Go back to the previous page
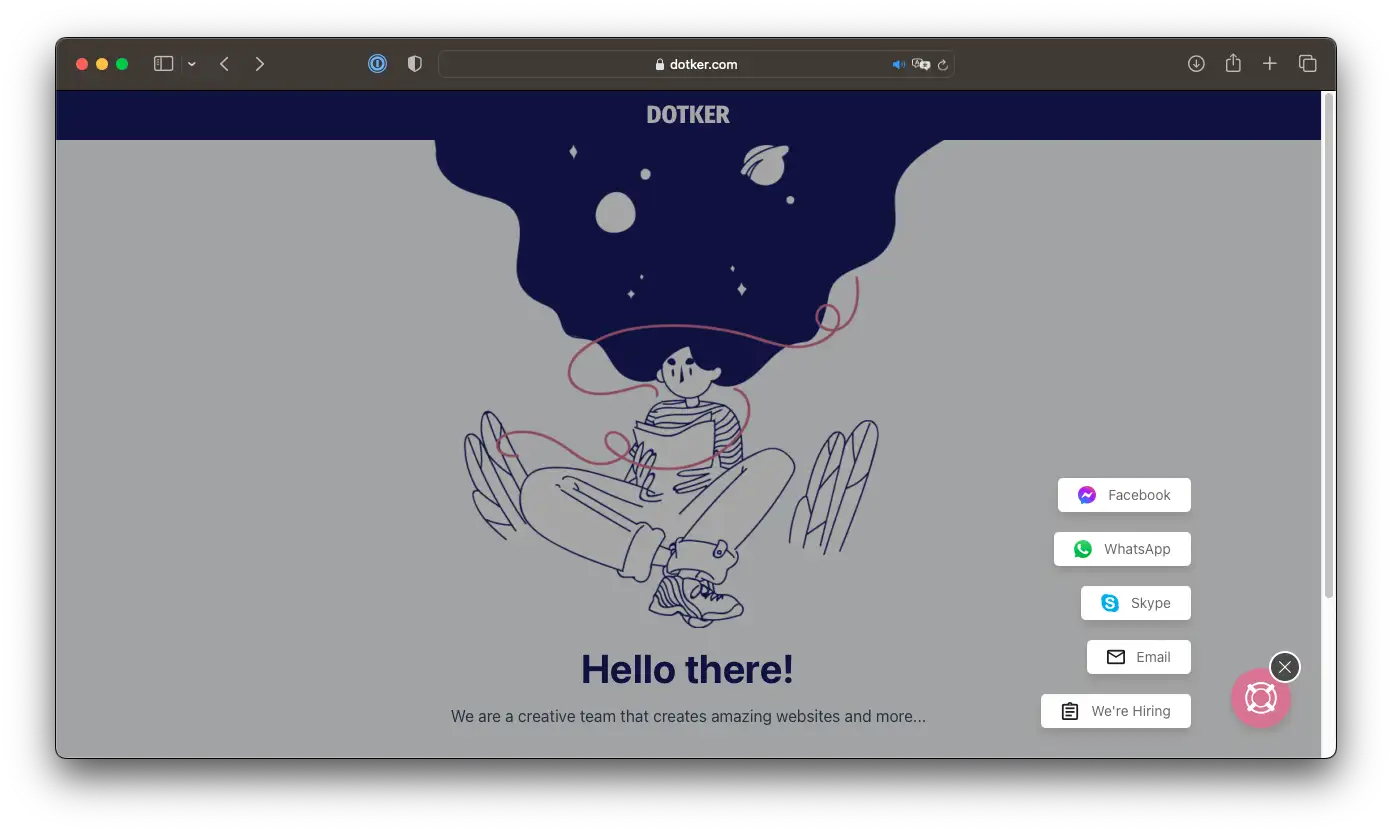 pos(225,64)
